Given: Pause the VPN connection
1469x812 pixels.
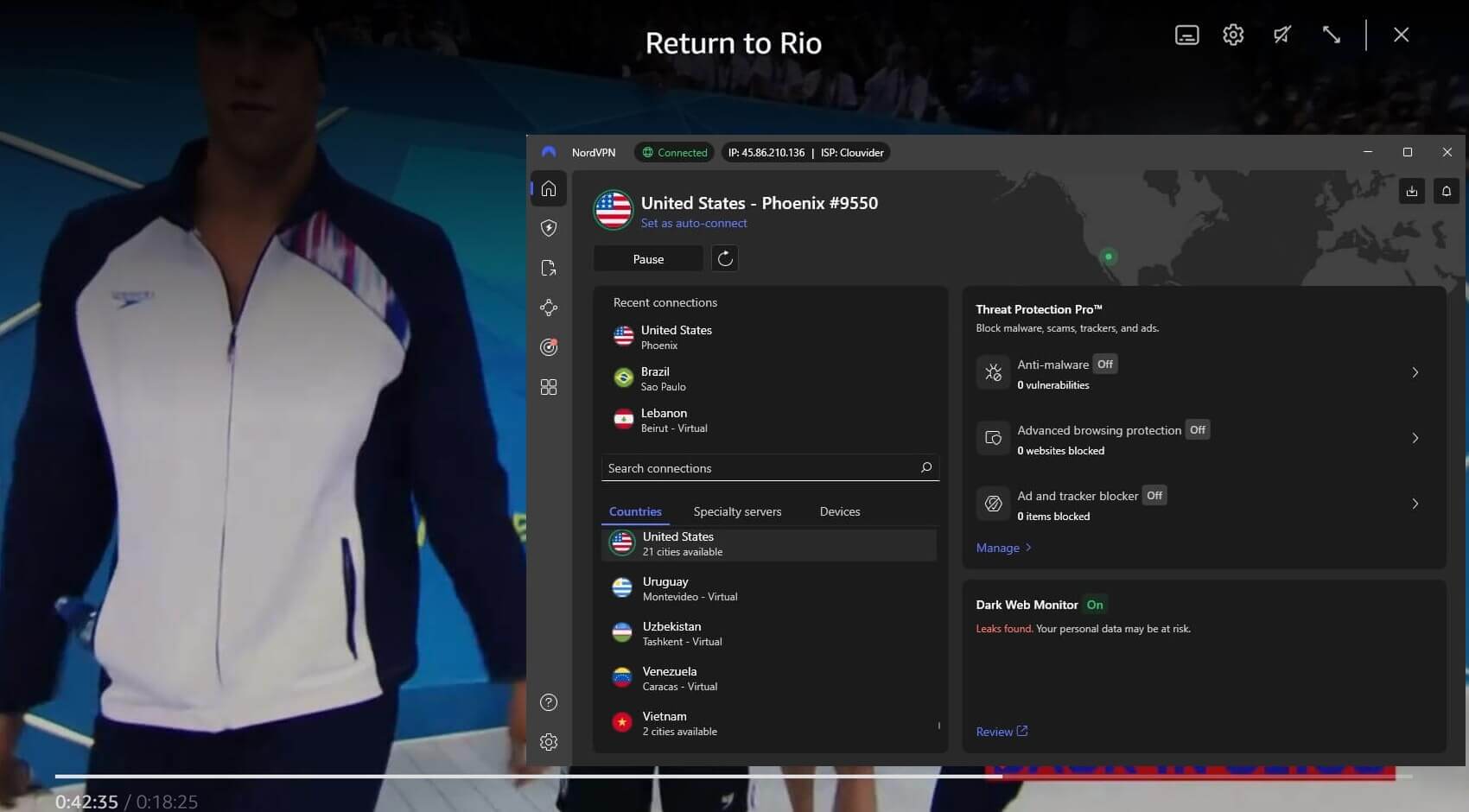Looking at the screenshot, I should click(x=648, y=259).
